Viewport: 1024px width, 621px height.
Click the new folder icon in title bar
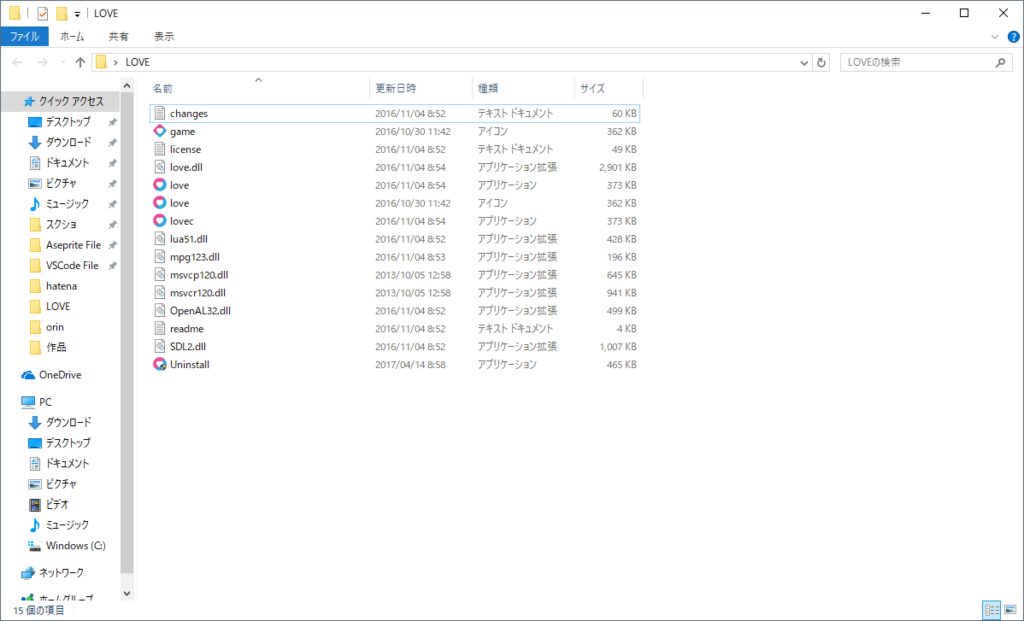point(61,13)
